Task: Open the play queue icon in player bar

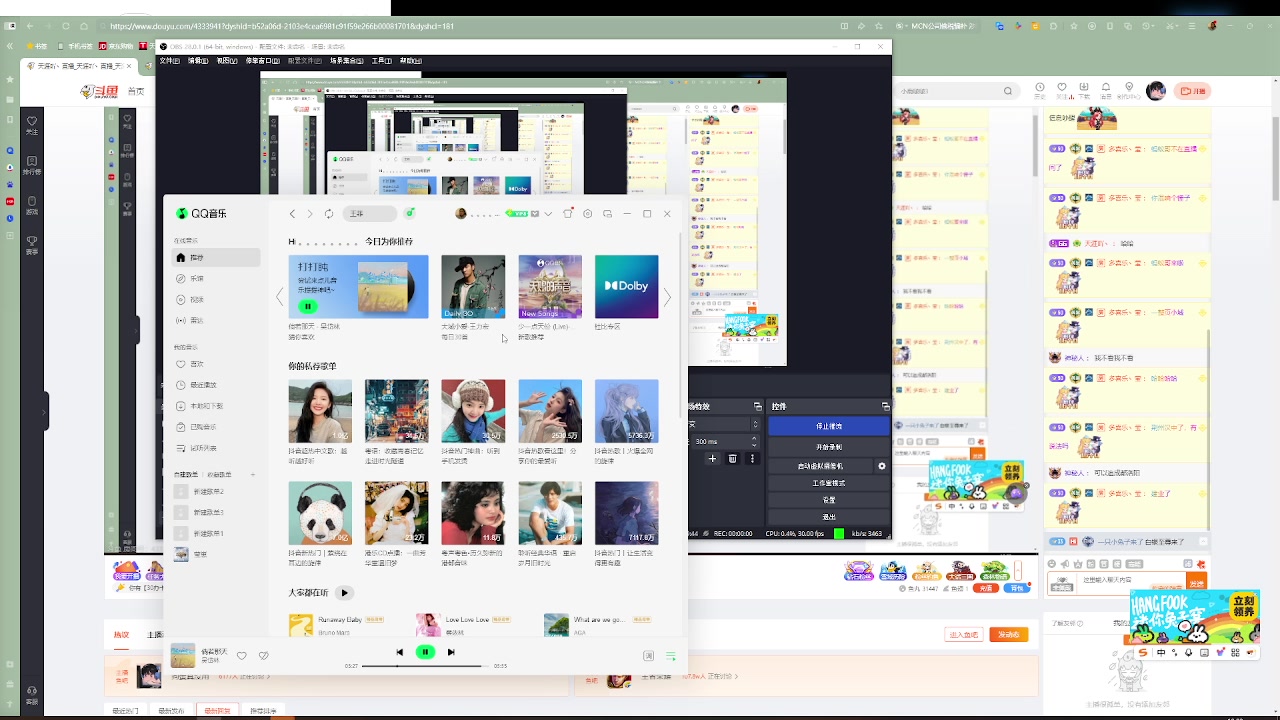Action: click(x=671, y=656)
